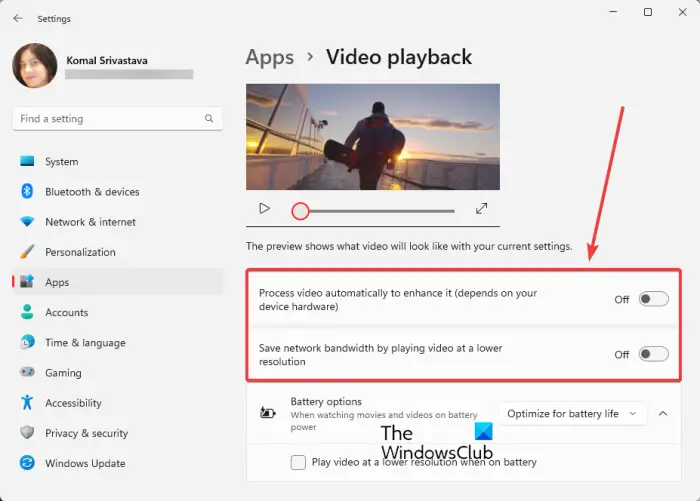The image size is (700, 501).
Task: Click the Time & language clock icon
Action: [27, 342]
